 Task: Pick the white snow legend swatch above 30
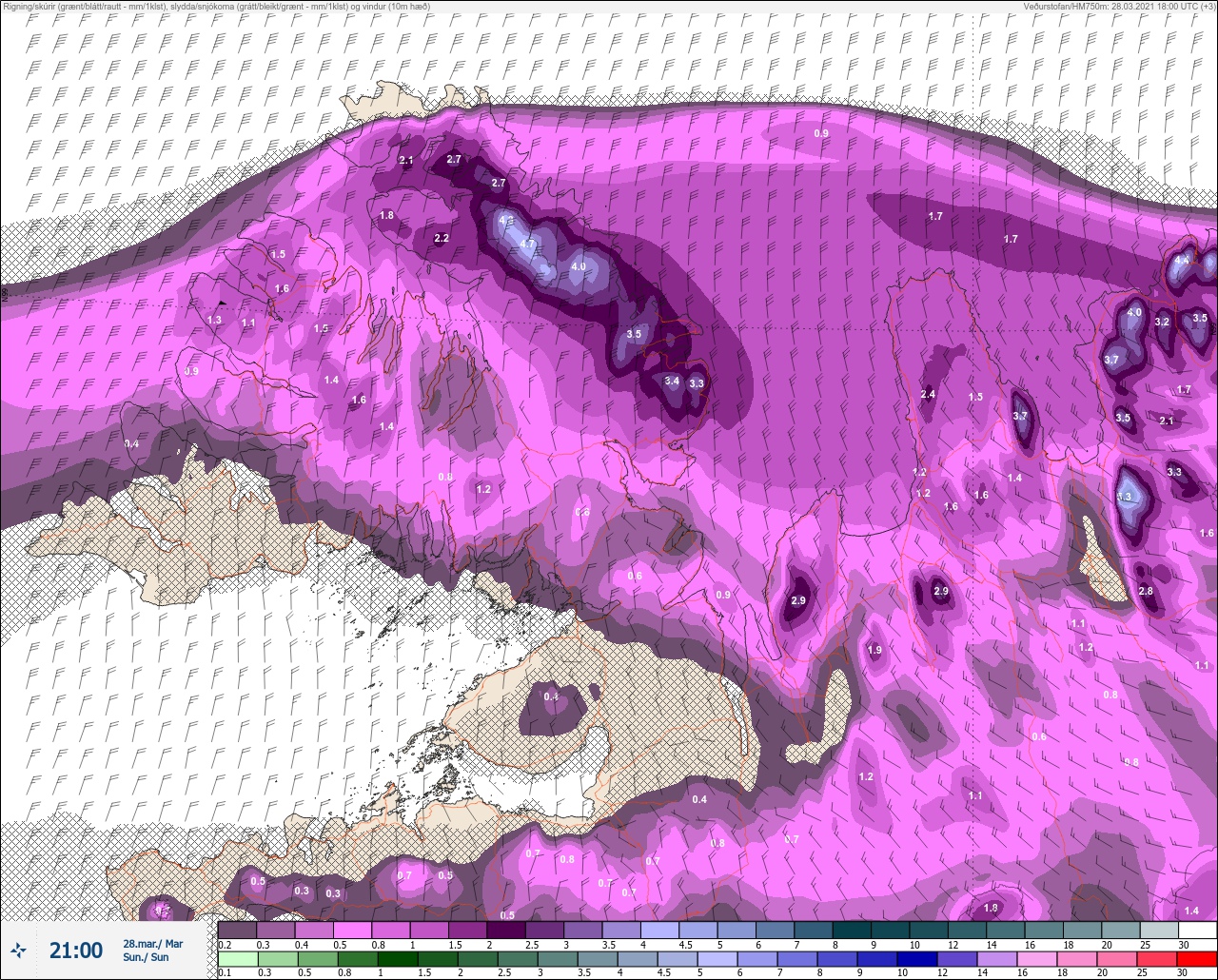(1197, 930)
